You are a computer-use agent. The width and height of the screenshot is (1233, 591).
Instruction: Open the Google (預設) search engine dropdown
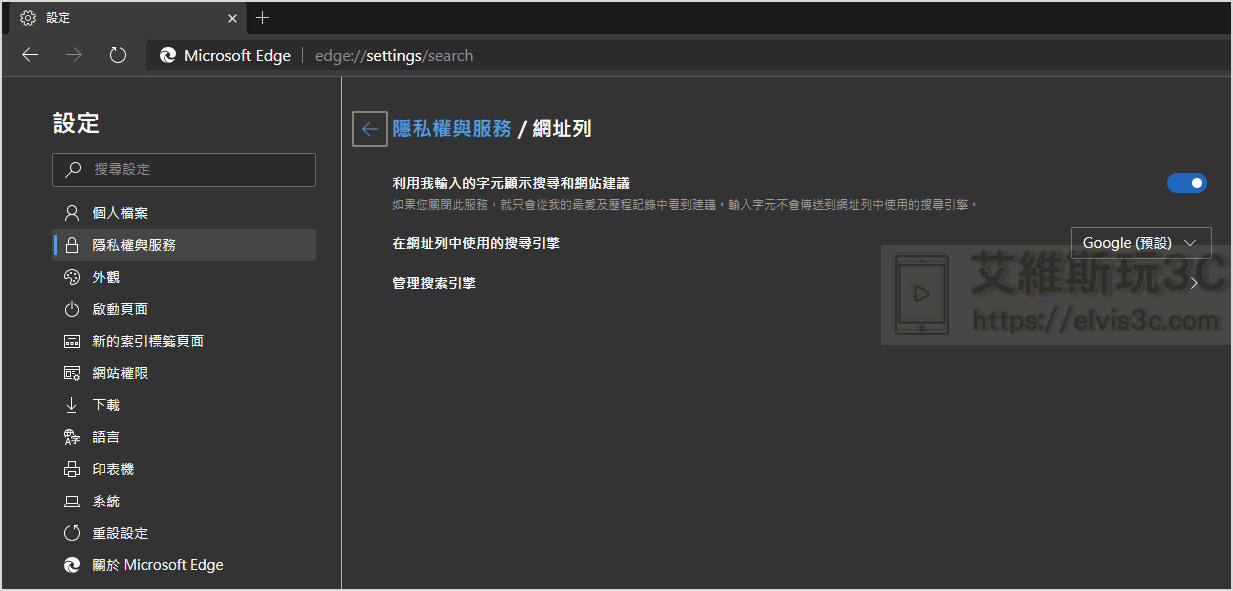click(1140, 243)
